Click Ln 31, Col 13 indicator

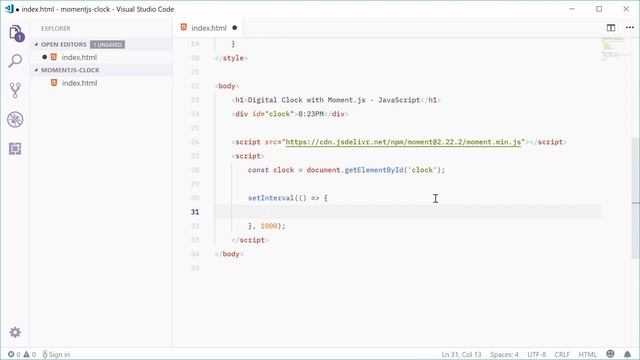461,354
